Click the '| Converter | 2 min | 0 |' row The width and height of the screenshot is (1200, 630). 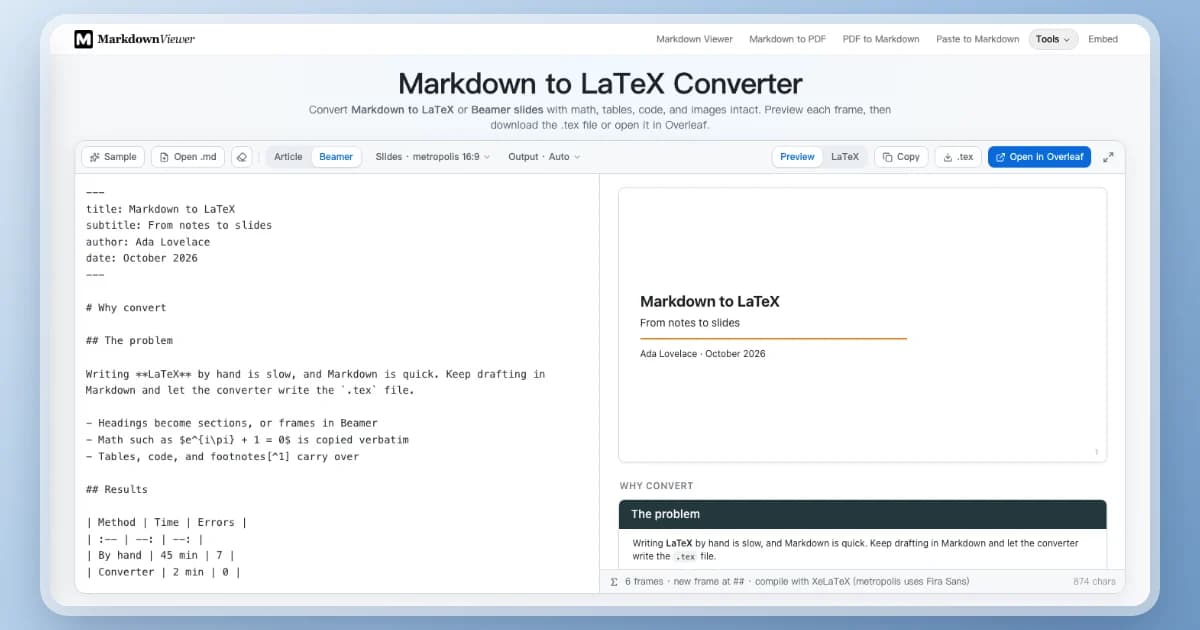(x=163, y=572)
